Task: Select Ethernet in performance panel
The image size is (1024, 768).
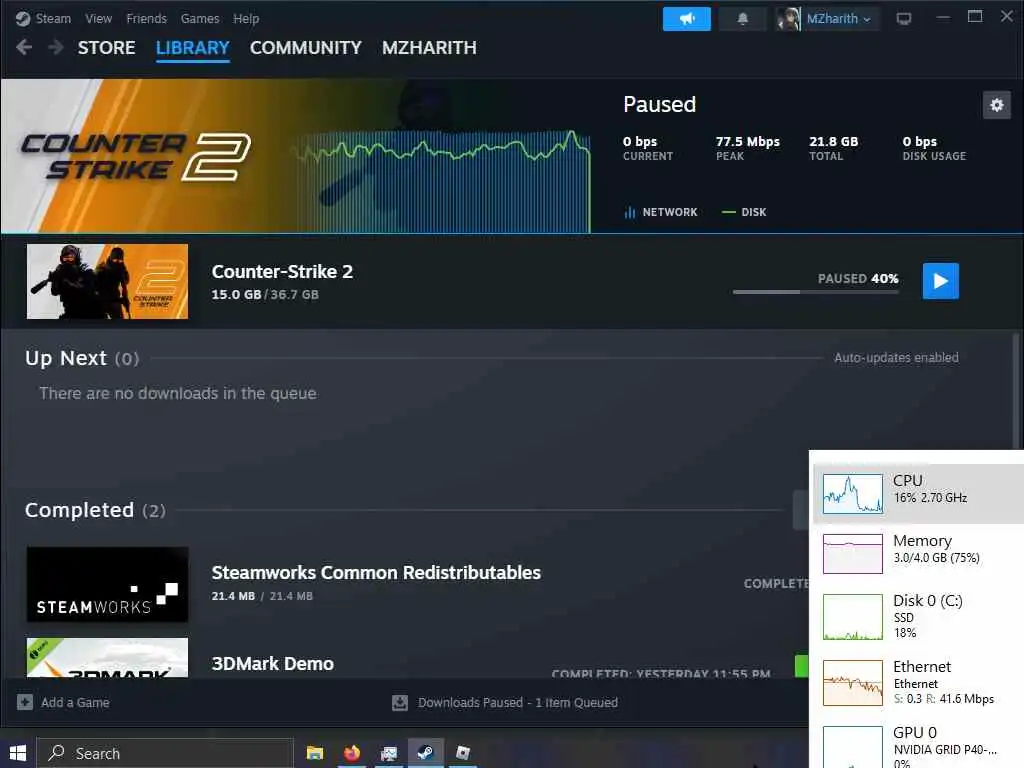Action: pyautogui.click(x=917, y=682)
